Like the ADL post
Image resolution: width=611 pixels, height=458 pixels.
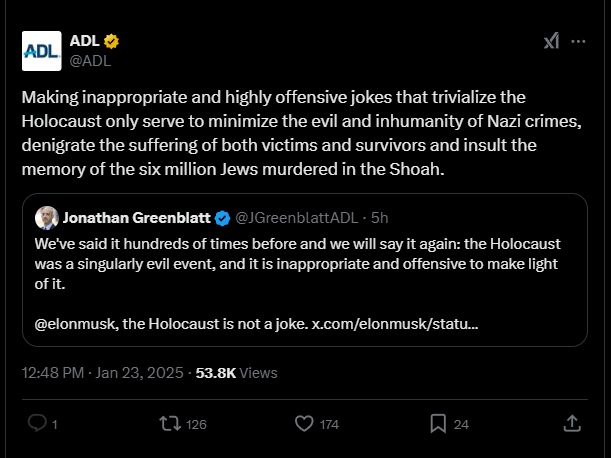click(x=305, y=424)
